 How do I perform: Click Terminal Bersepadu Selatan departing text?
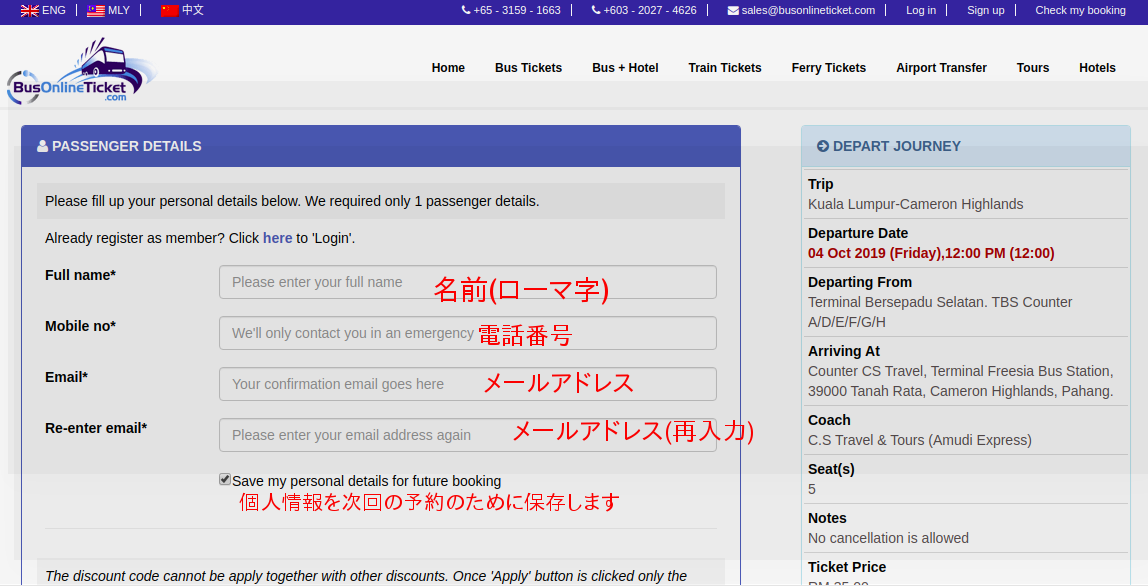pos(940,312)
